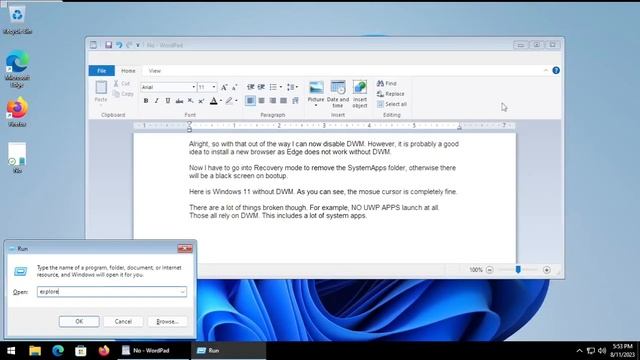Image resolution: width=640 pixels, height=360 pixels.
Task: Open Microsoft Store from the taskbar
Action: (x=81, y=351)
